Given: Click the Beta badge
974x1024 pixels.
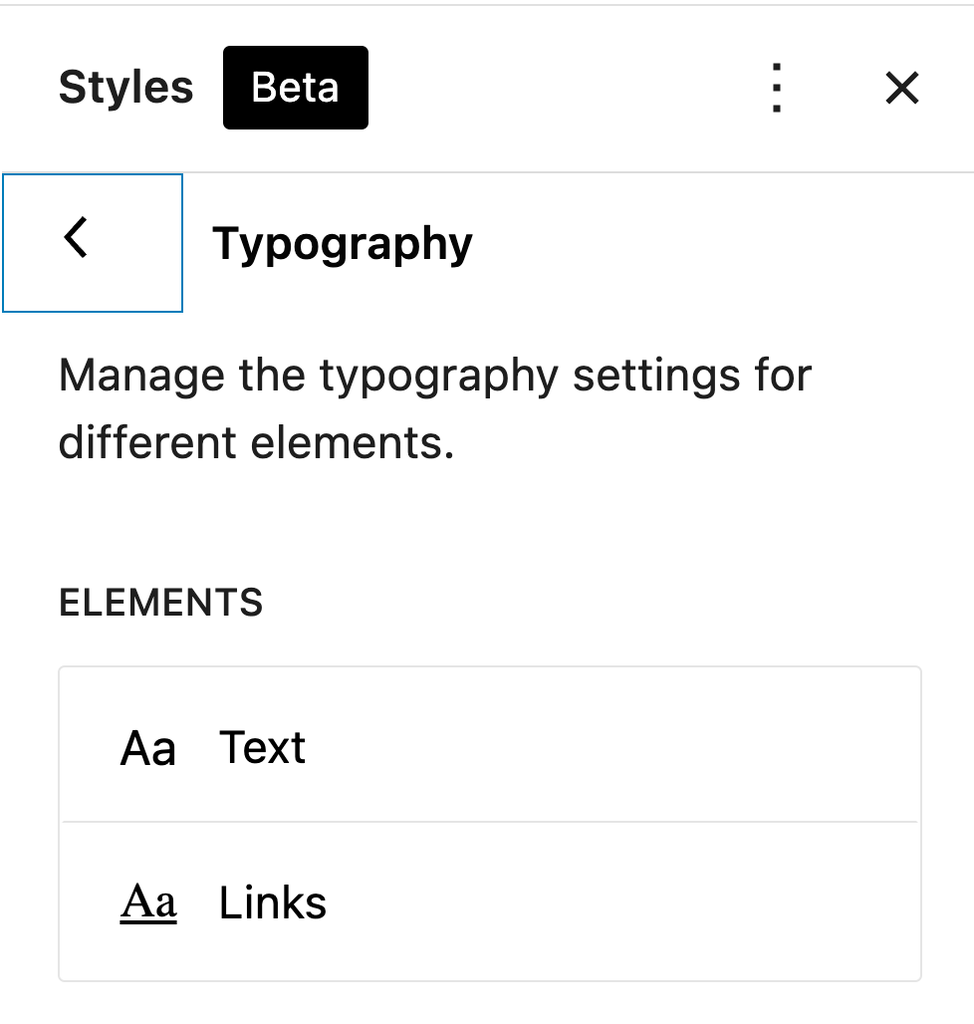Looking at the screenshot, I should pyautogui.click(x=295, y=88).
